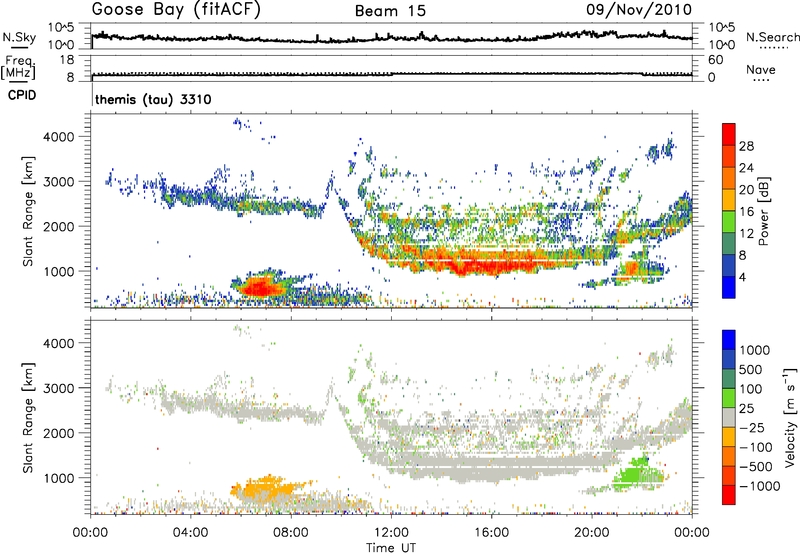Click the '-1000' value on Velocity scale
The width and height of the screenshot is (800, 554).
760,486
